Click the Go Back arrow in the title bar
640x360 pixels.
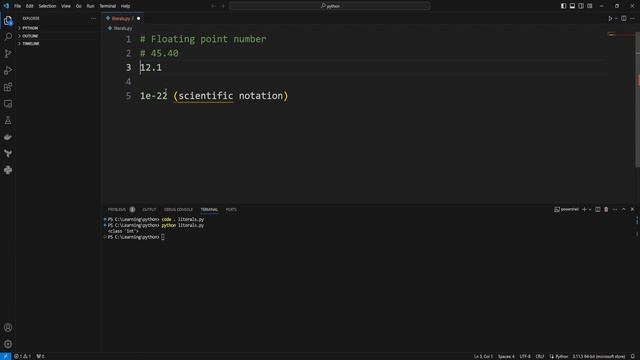pos(213,6)
